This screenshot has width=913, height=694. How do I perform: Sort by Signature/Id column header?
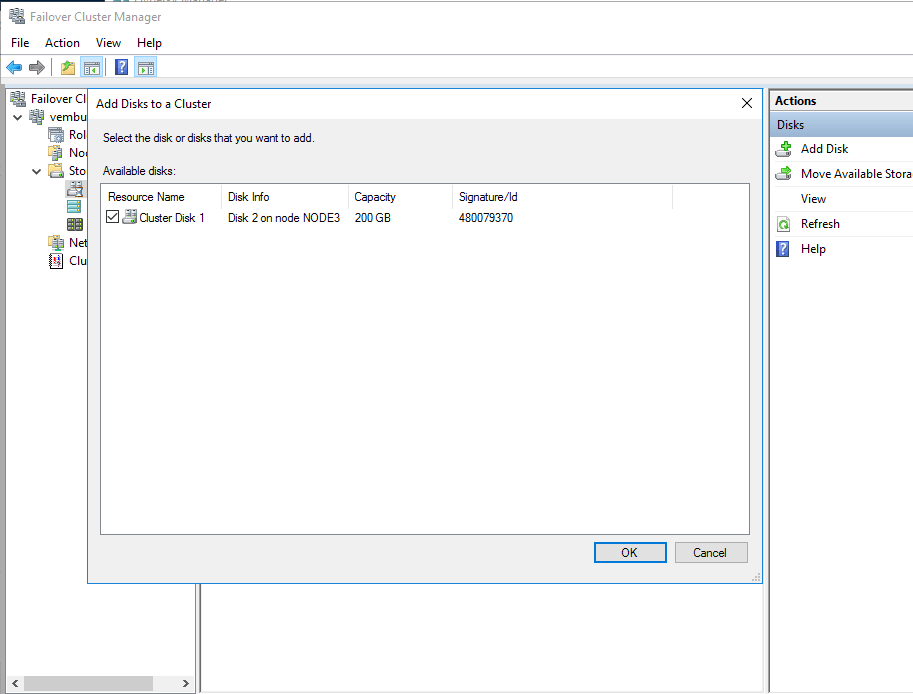pyautogui.click(x=562, y=197)
